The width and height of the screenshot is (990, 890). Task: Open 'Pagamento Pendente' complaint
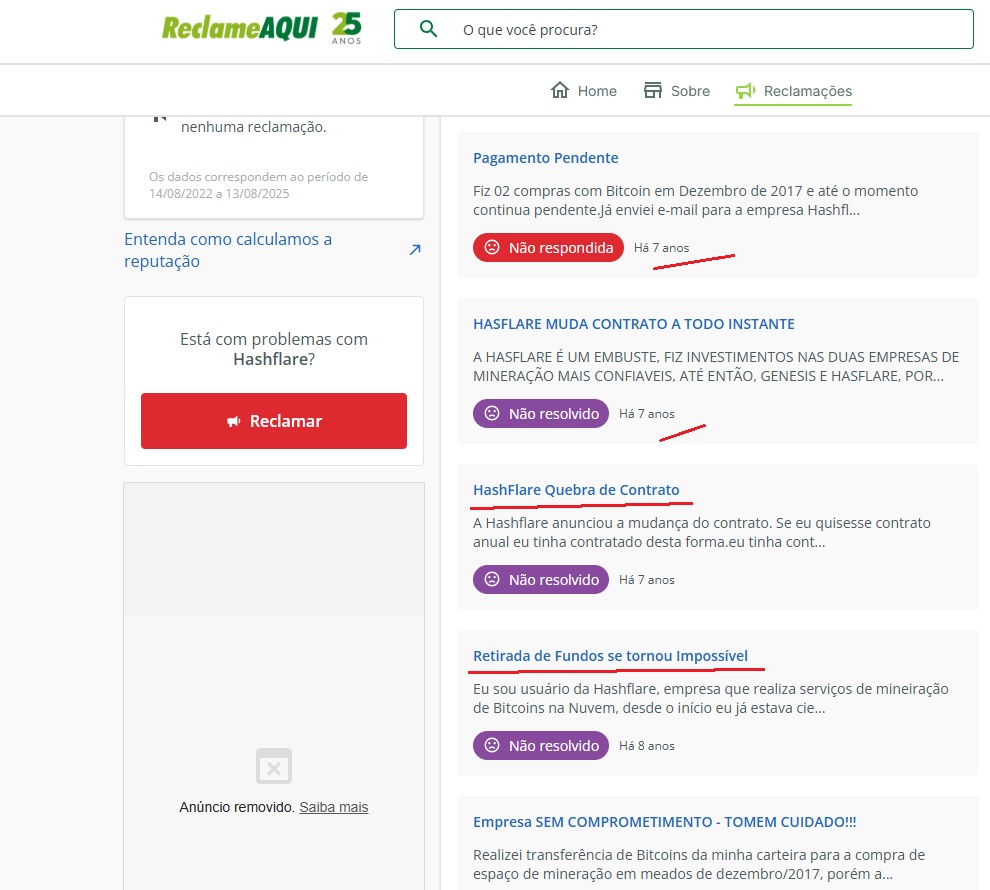(546, 158)
